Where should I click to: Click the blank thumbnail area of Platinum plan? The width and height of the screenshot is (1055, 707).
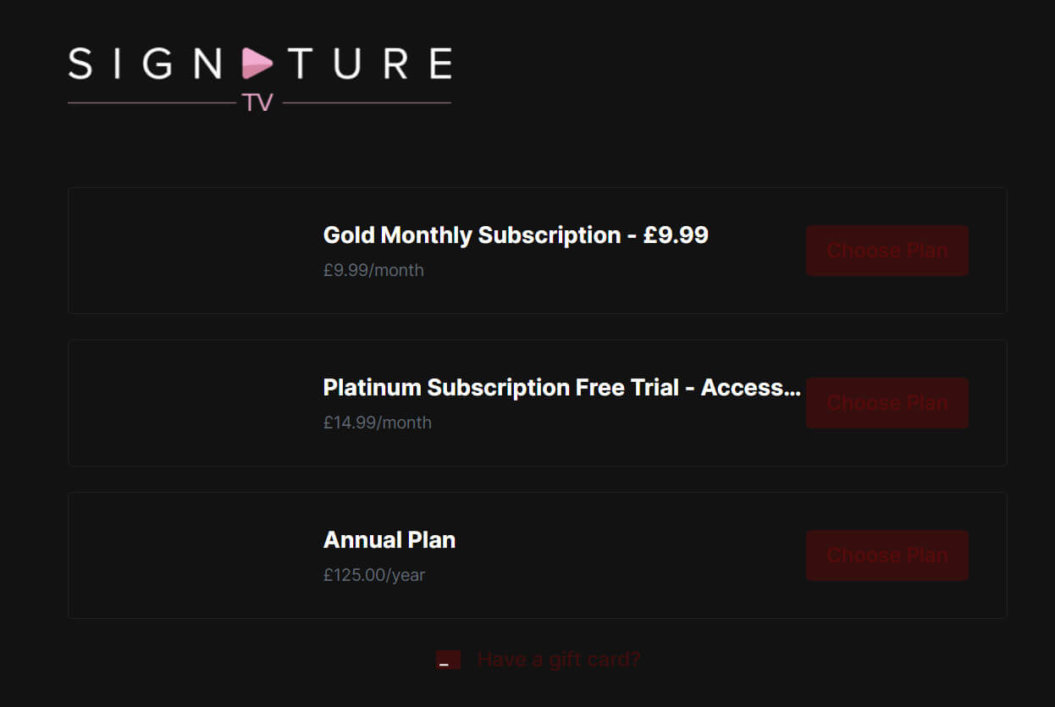(190, 403)
